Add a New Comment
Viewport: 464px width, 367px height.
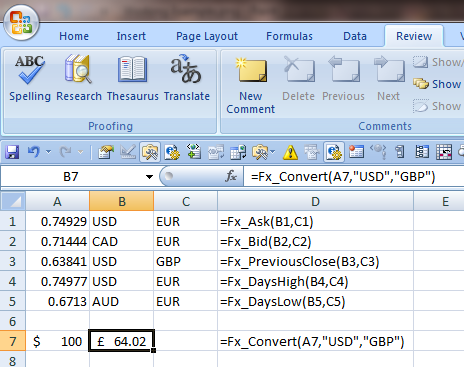point(251,85)
